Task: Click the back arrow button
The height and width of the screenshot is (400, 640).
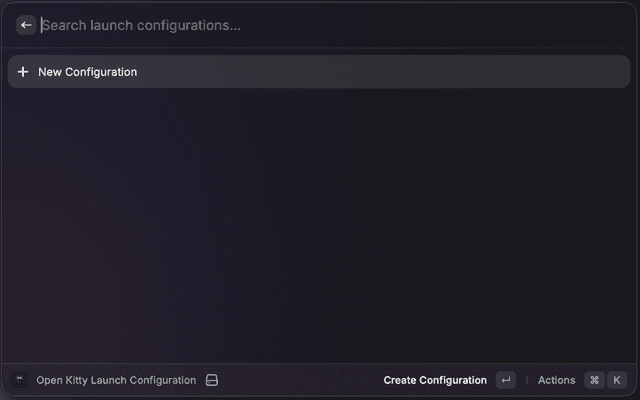Action: click(x=26, y=25)
